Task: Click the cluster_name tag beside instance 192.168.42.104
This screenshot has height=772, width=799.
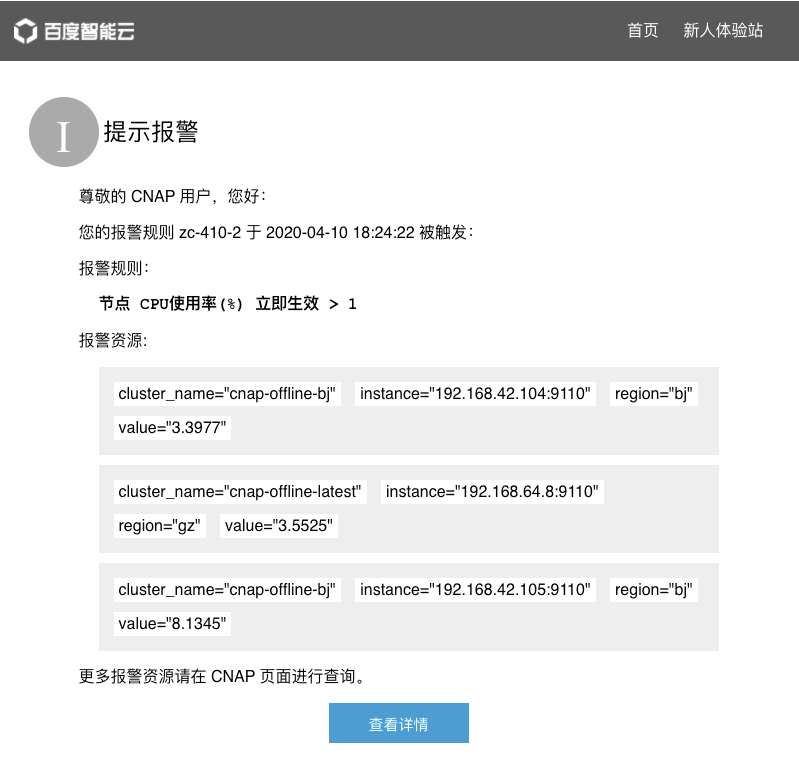Action: pos(227,394)
